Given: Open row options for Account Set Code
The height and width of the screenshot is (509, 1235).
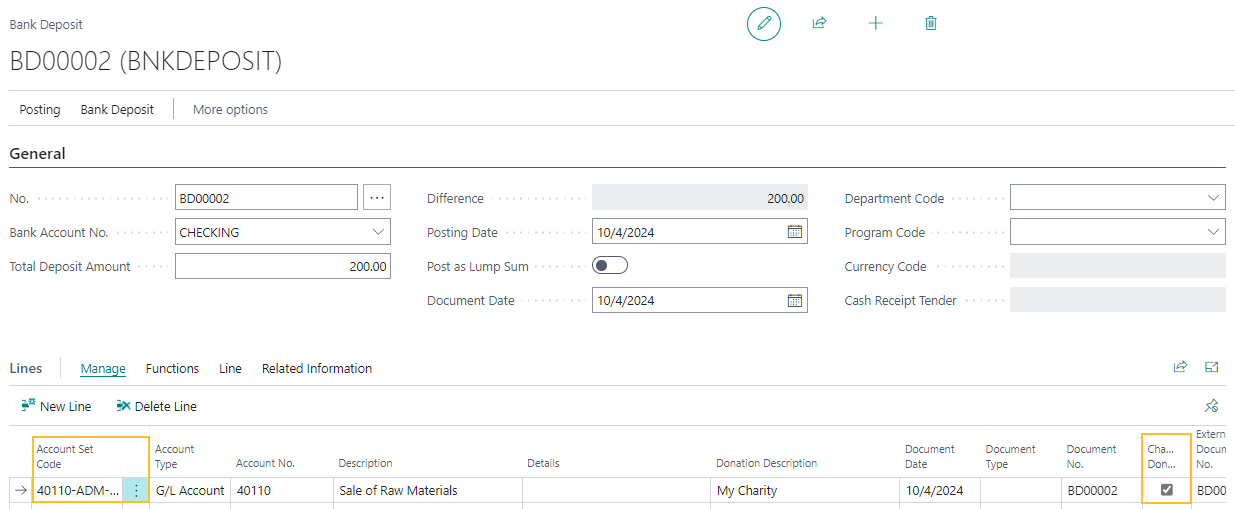Looking at the screenshot, I should pos(136,491).
